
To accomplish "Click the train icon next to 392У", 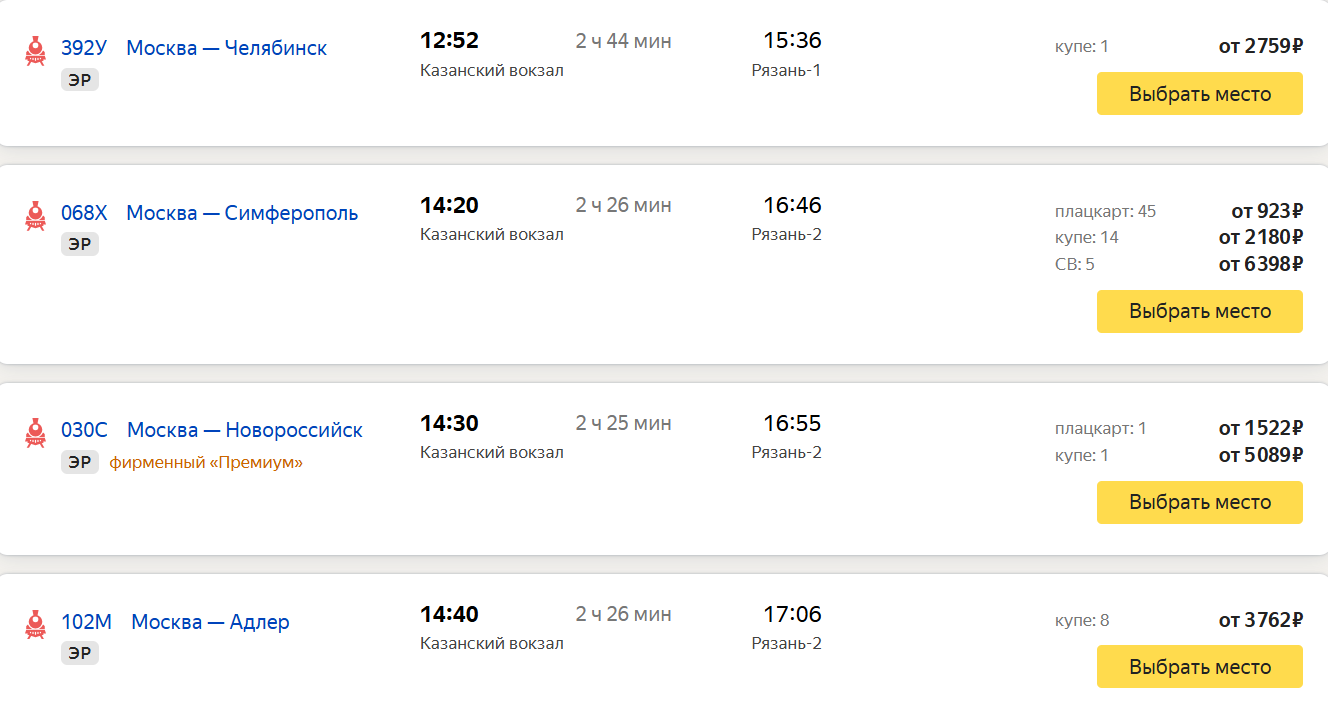I will (36, 52).
